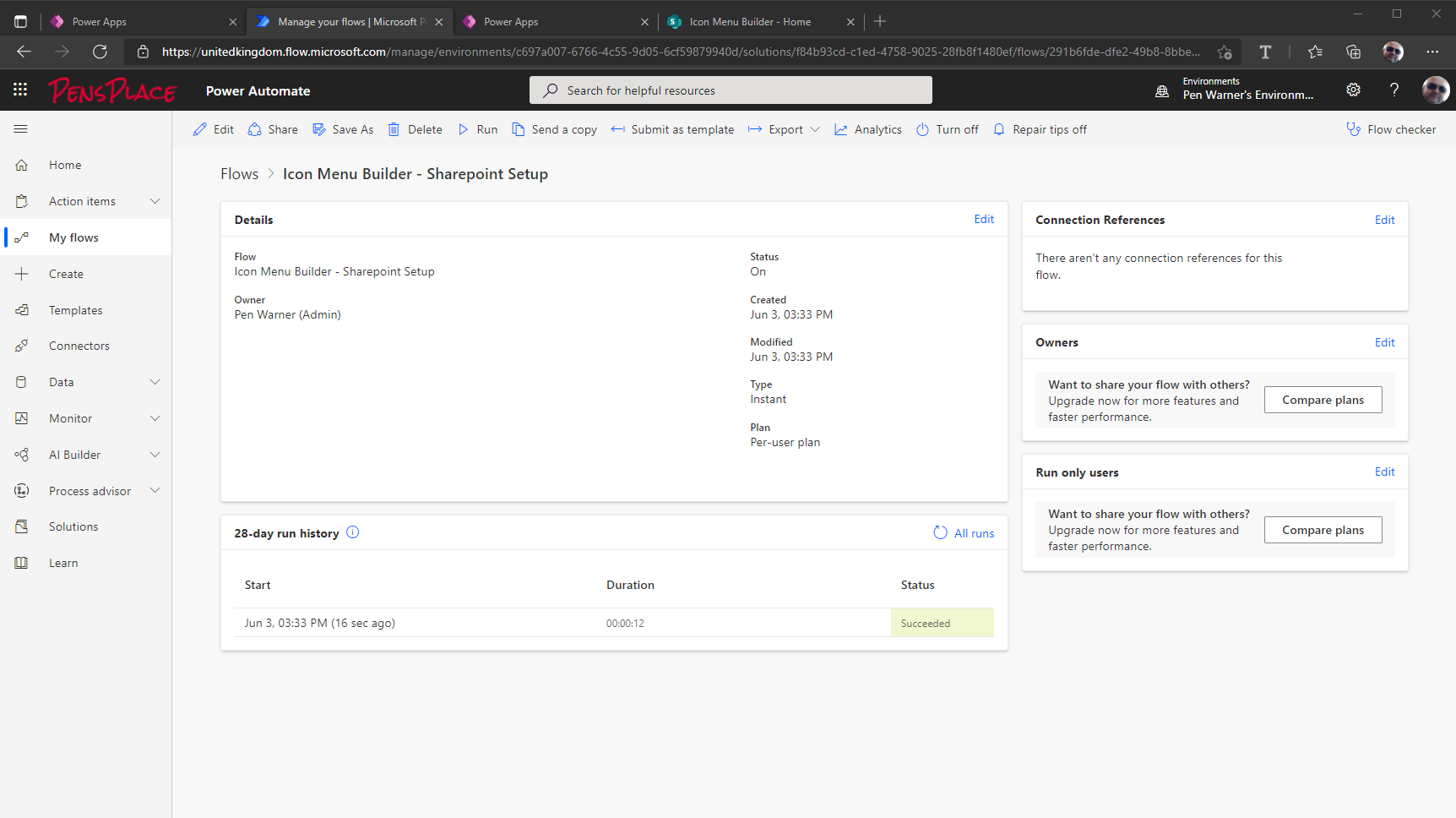Click Compare plans under Run only users
Screen dimensions: 1456x818
pos(1323,530)
